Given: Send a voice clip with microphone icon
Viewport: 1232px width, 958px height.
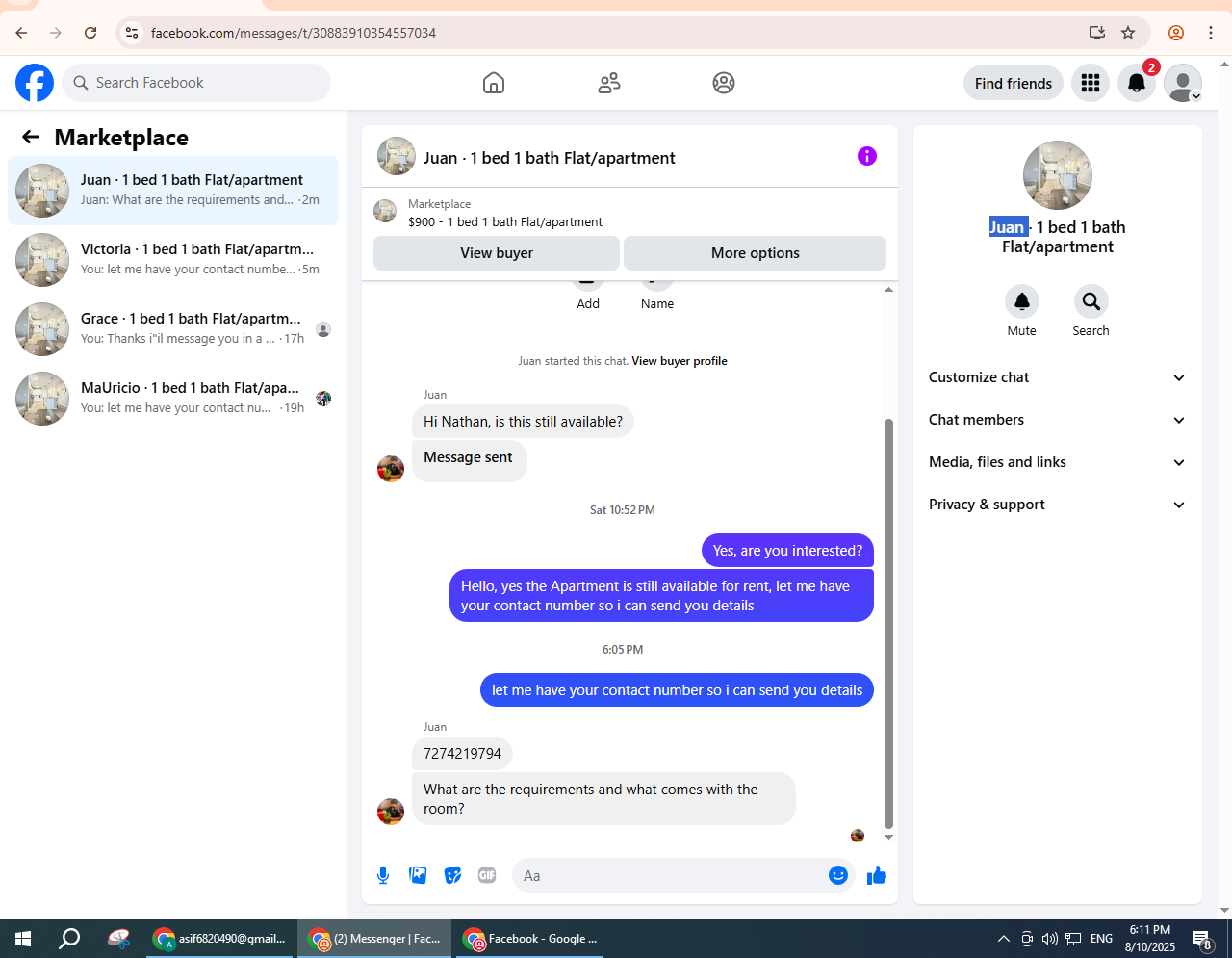Looking at the screenshot, I should (x=383, y=875).
